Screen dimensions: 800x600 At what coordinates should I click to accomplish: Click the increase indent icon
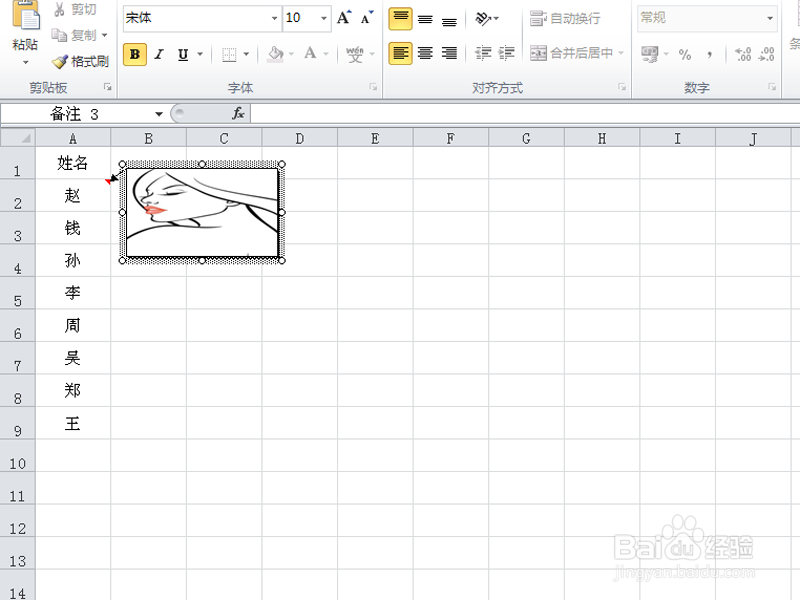pyautogui.click(x=506, y=53)
